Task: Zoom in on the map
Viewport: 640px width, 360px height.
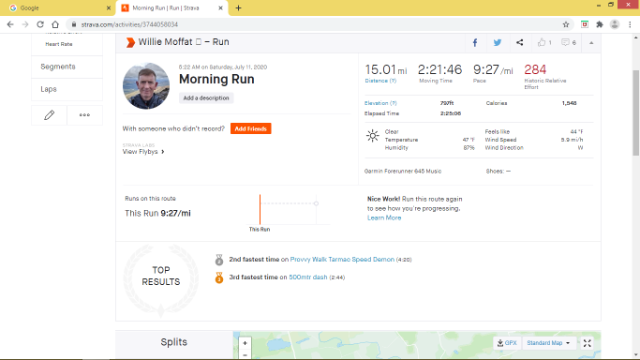Action: pyautogui.click(x=245, y=343)
